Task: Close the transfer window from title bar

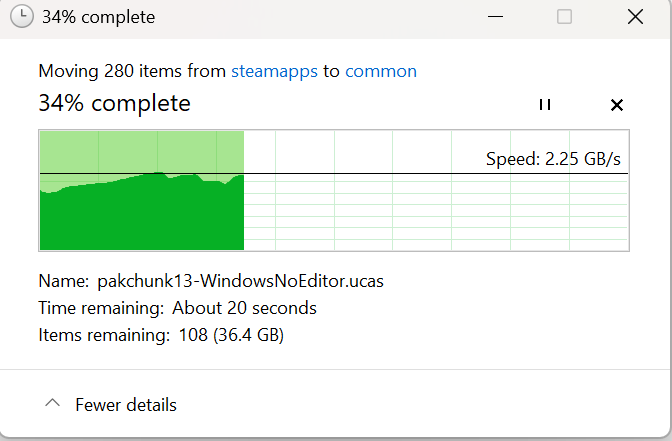Action: 635,17
